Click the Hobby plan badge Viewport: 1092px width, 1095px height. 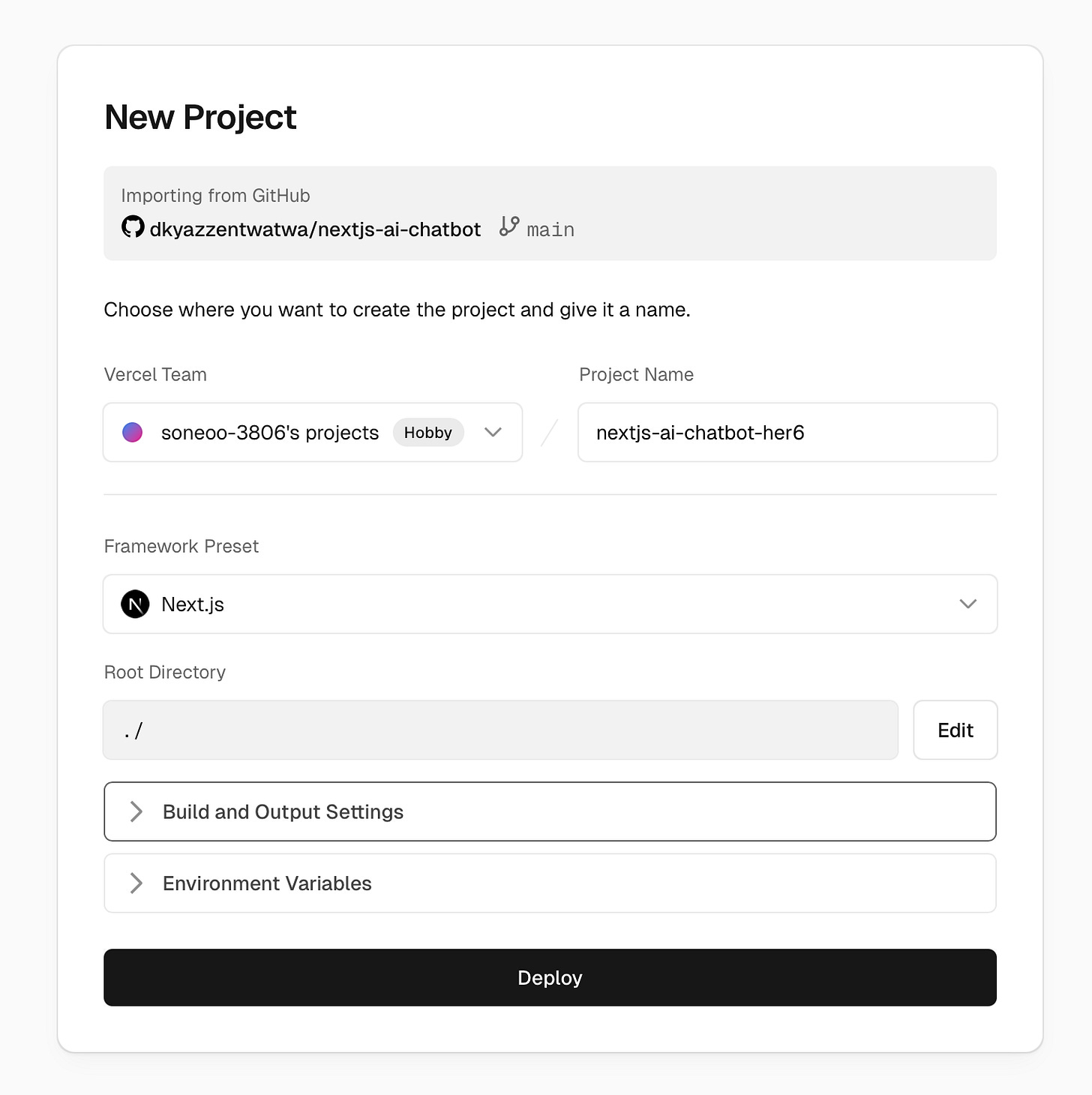pyautogui.click(x=427, y=433)
